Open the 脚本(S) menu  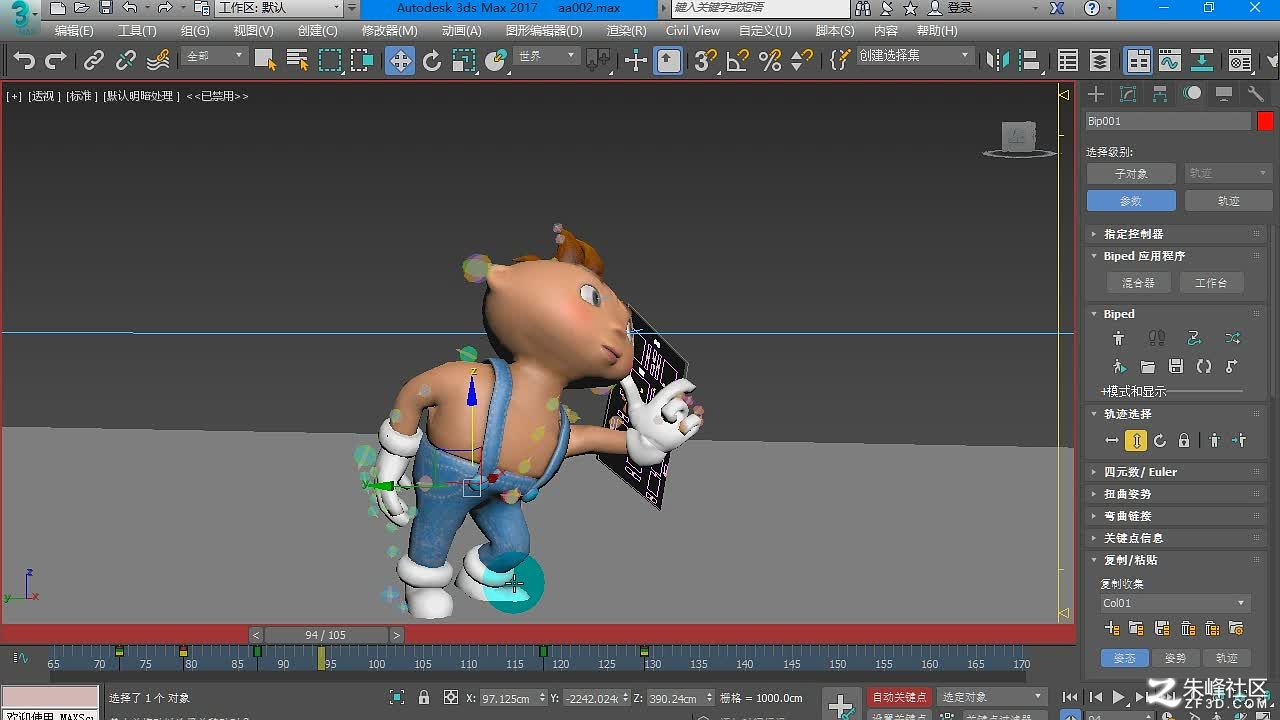click(835, 31)
